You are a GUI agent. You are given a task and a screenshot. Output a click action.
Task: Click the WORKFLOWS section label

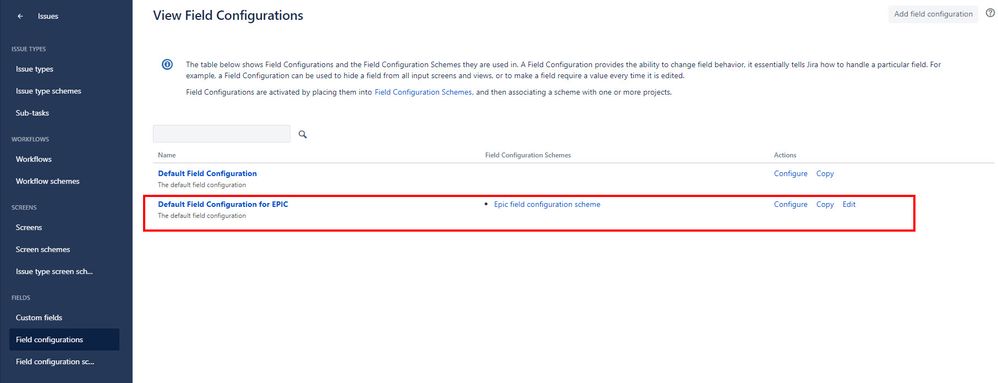(x=30, y=139)
